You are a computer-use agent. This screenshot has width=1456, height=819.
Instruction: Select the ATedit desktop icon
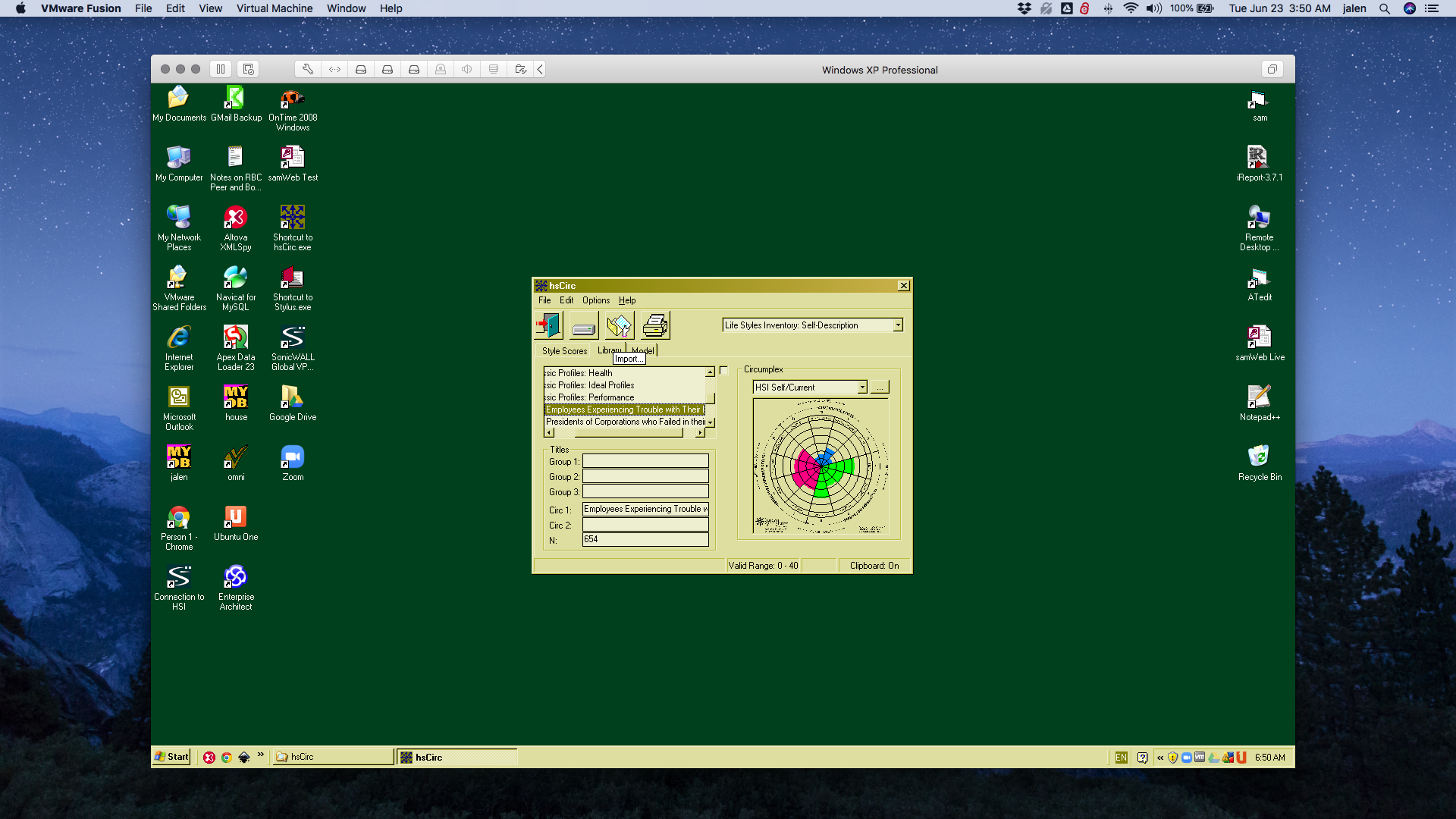[x=1260, y=283]
